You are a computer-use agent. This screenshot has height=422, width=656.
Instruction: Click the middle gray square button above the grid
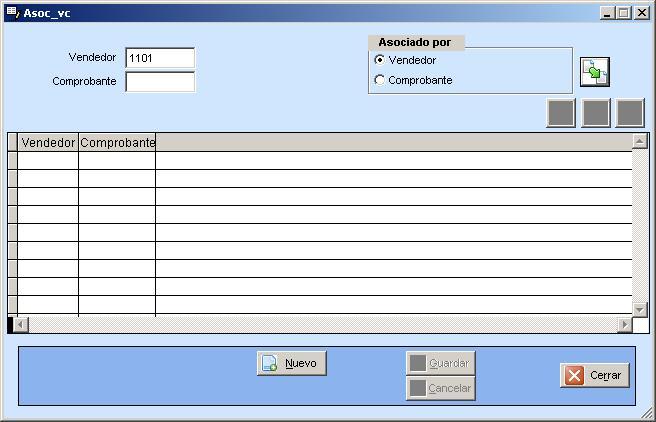[x=596, y=113]
